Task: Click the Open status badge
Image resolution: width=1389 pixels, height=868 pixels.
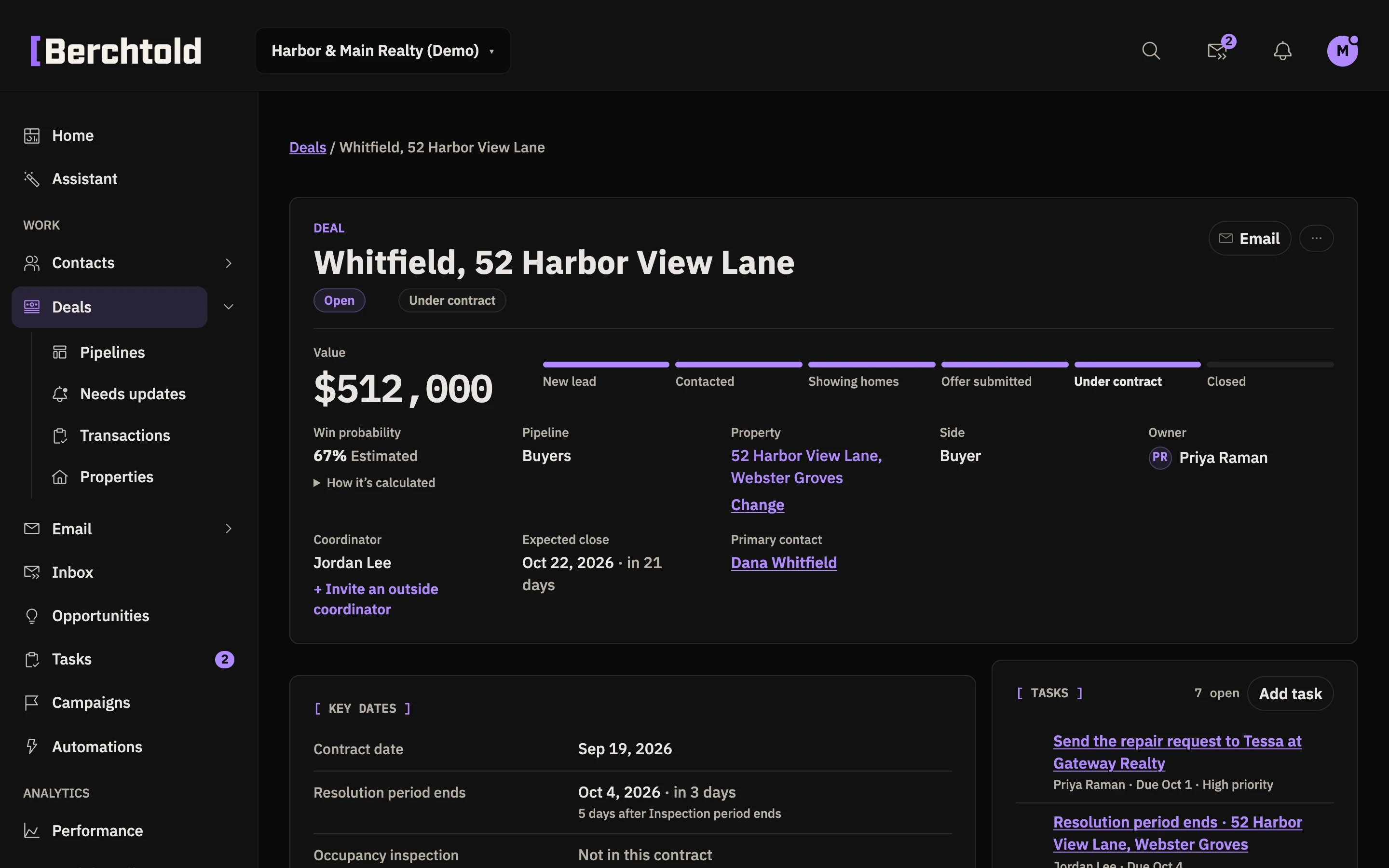Action: pyautogui.click(x=339, y=300)
